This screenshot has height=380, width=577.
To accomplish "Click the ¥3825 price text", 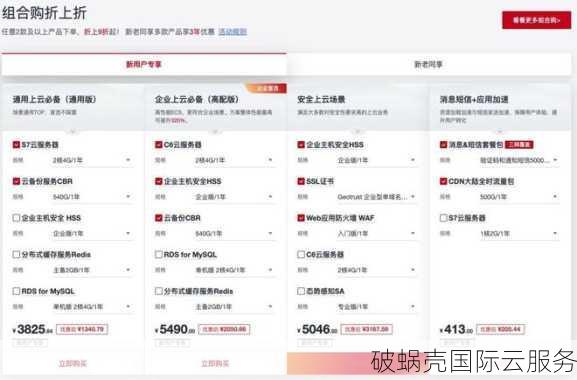I will pos(33,329).
